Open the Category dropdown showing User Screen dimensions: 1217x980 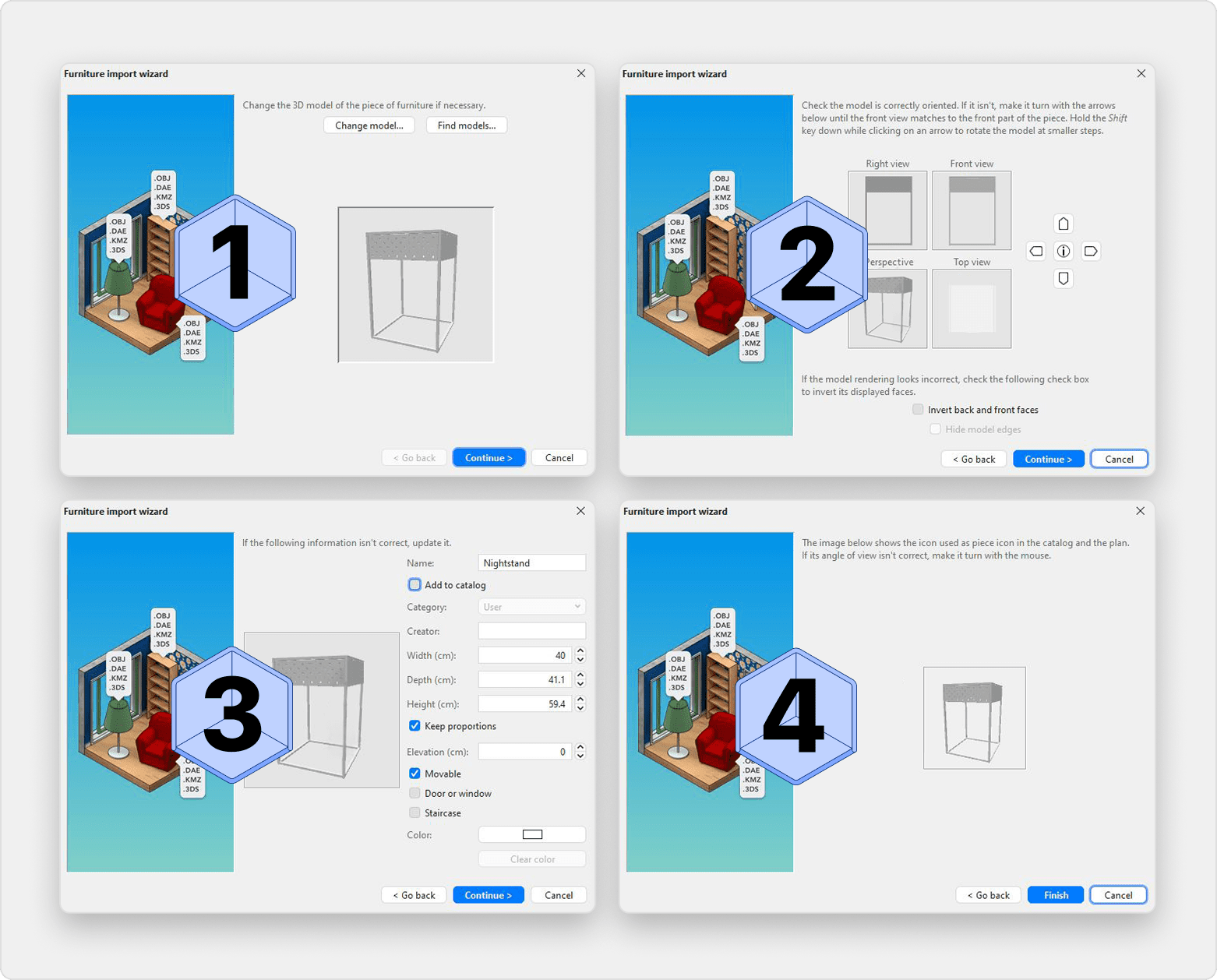click(531, 607)
